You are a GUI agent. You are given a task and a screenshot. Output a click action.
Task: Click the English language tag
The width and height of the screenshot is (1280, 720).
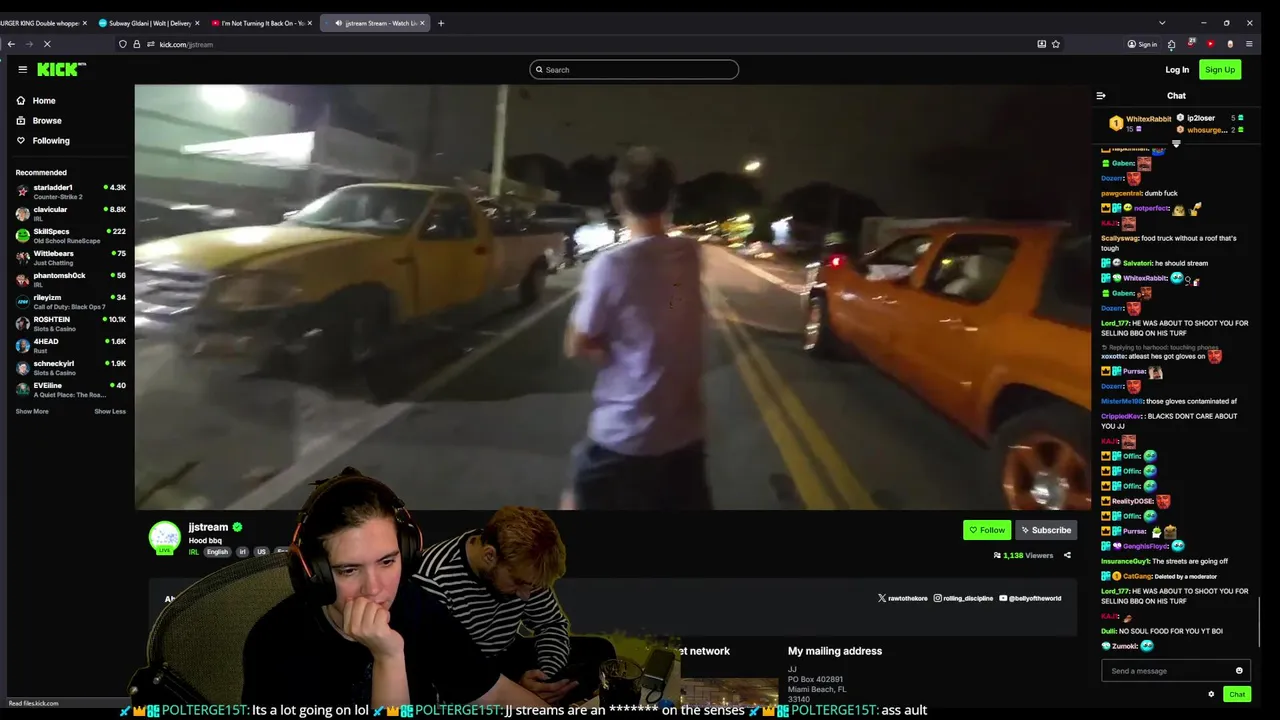click(x=217, y=552)
